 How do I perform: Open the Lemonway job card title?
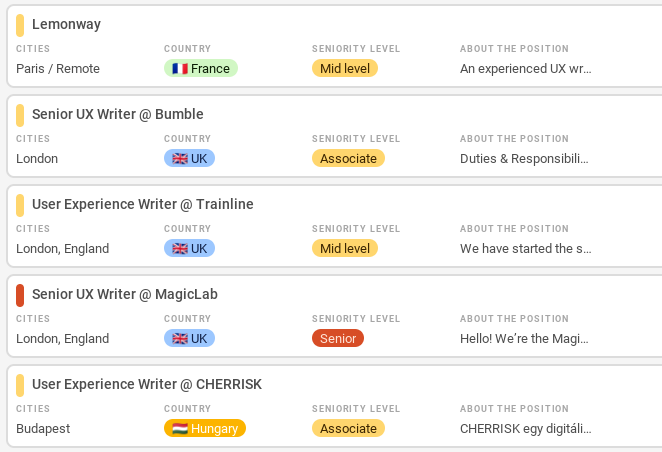(x=66, y=24)
